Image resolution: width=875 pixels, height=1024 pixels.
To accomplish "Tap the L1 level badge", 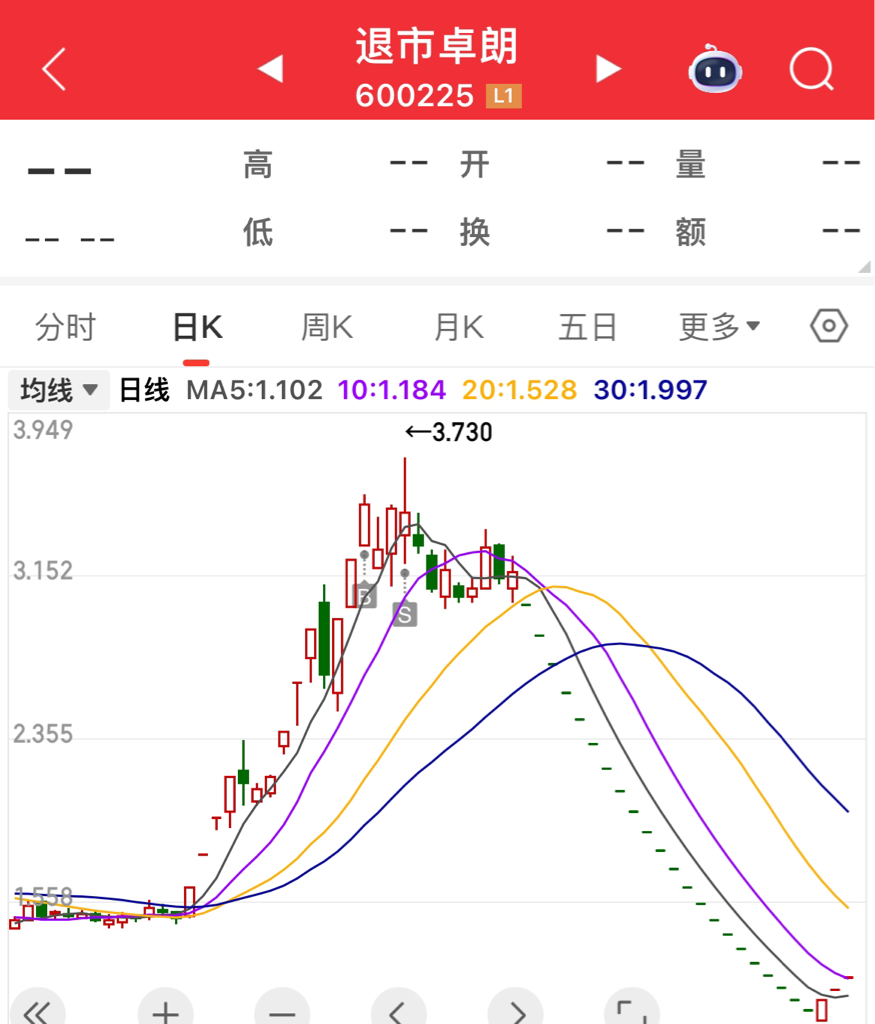I will [x=503, y=96].
